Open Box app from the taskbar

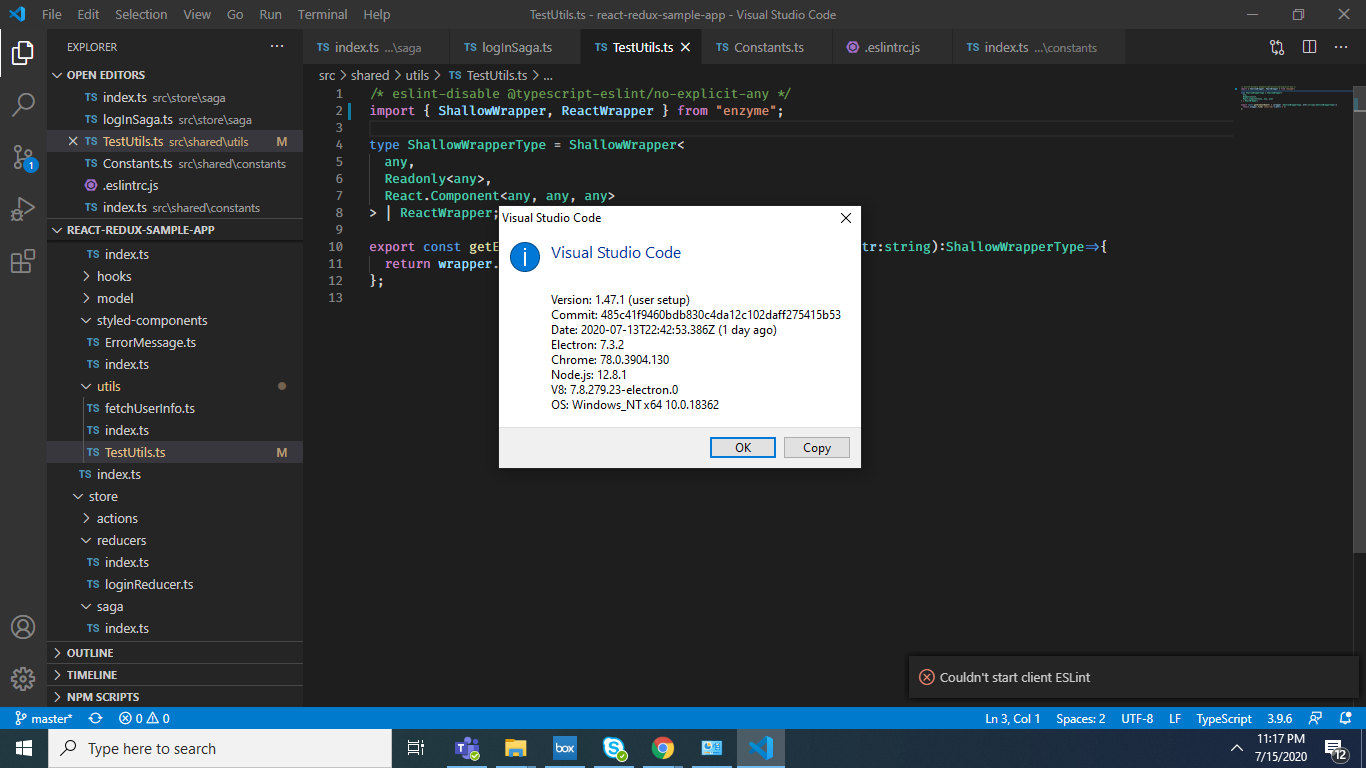pos(565,748)
